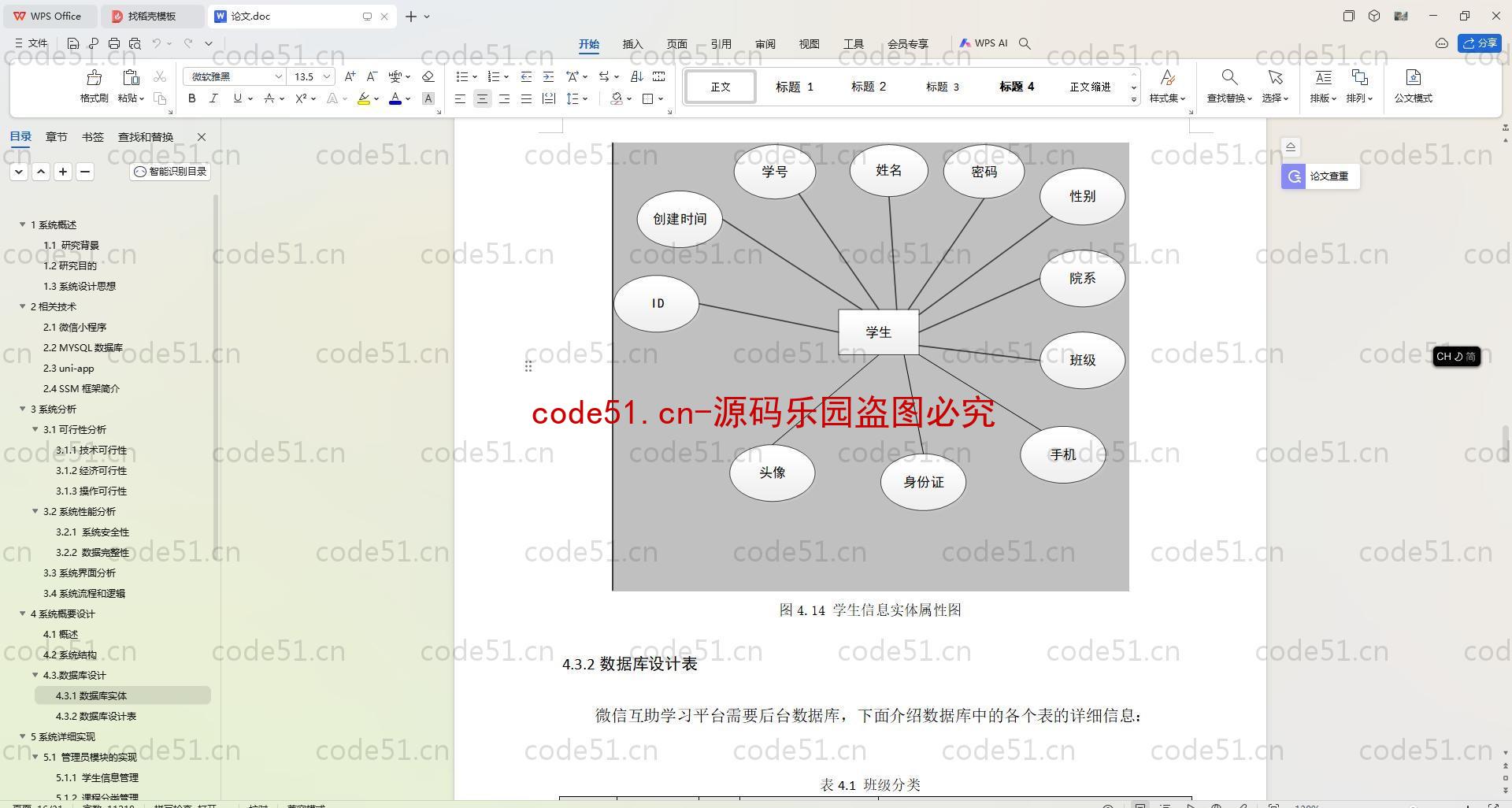Open the Layout (排版) tool
1512x808 pixels.
tap(1323, 77)
